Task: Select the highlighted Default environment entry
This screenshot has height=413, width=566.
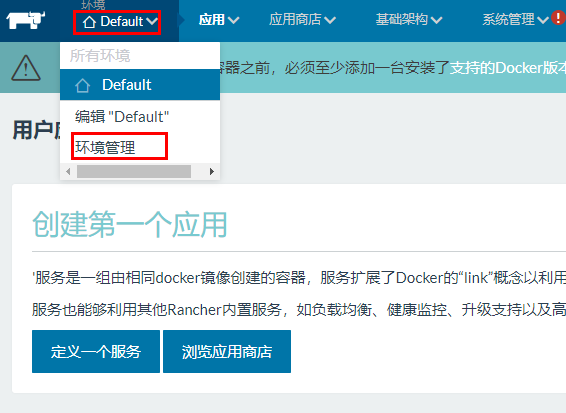Action: [x=140, y=85]
